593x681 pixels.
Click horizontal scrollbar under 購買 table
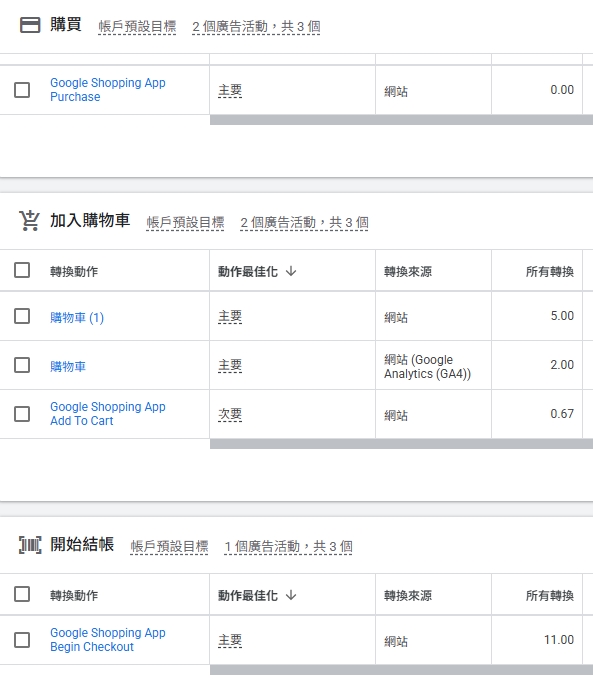point(401,120)
